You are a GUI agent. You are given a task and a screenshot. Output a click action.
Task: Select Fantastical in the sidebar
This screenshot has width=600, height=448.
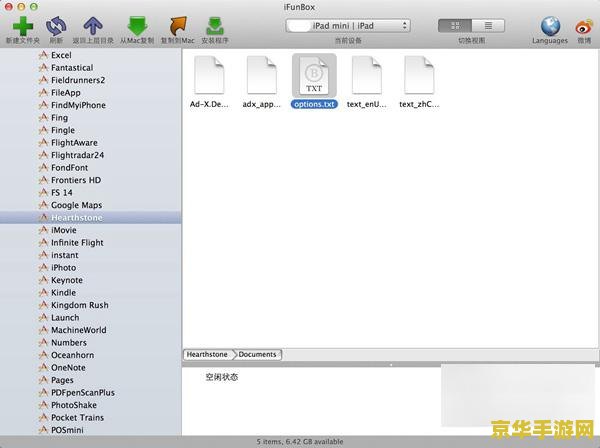pyautogui.click(x=72, y=68)
